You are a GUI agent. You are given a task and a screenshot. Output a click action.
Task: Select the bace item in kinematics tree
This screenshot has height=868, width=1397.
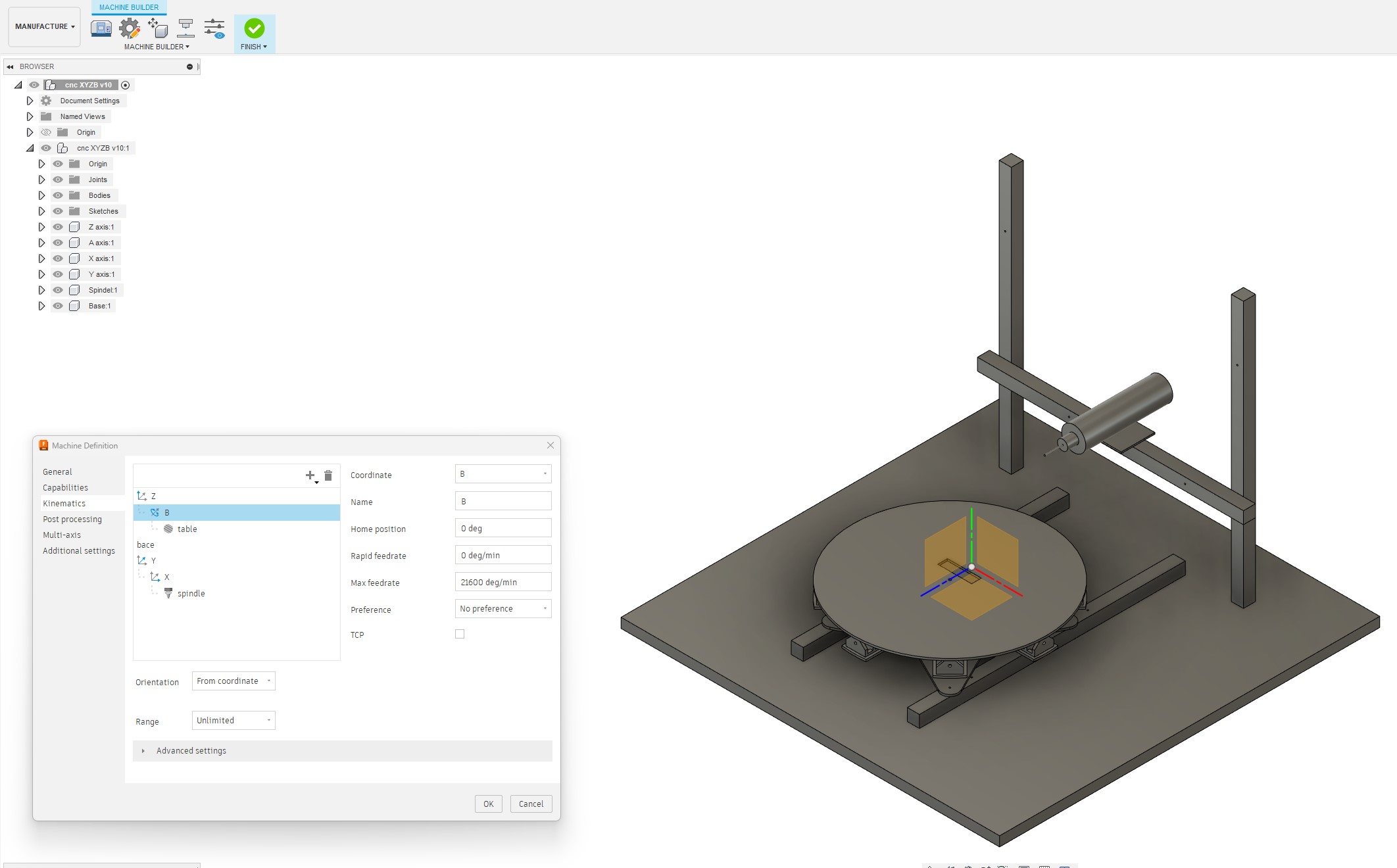click(237, 544)
